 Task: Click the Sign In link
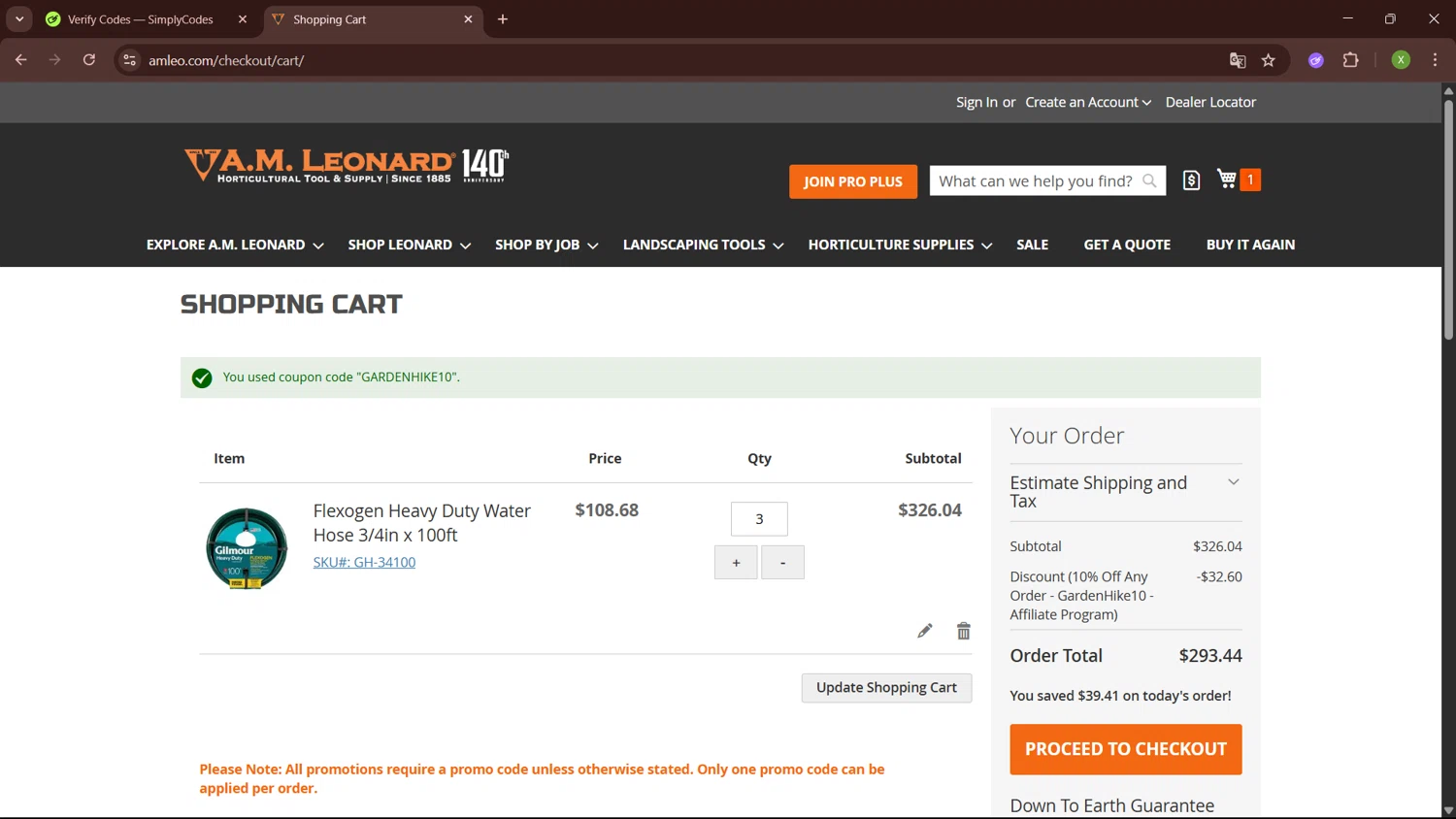point(976,102)
